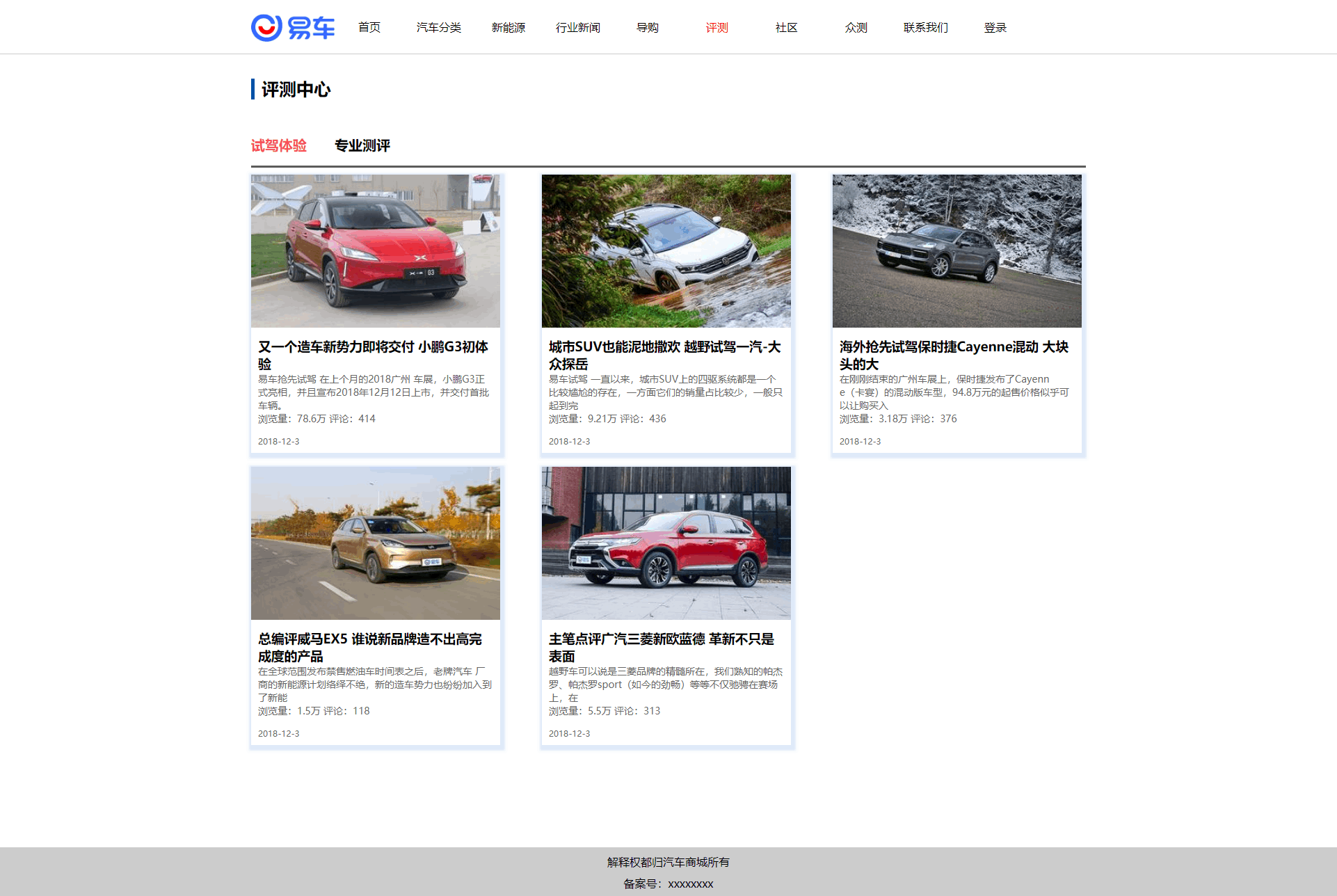Open 行业新闻 in the navigation bar

pos(578,28)
